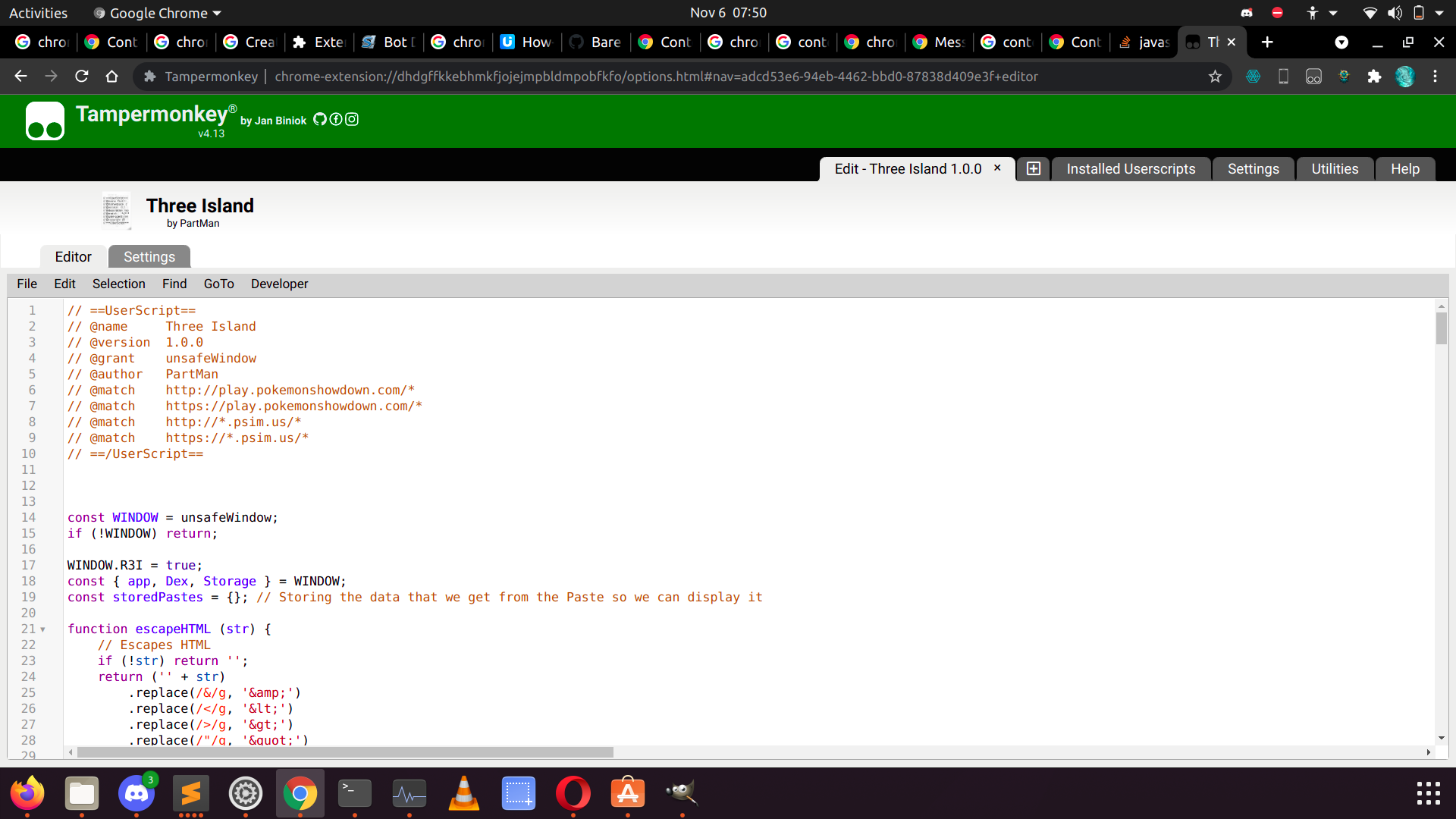Switch to the 'How' browser tab
The width and height of the screenshot is (1456, 819).
coord(526,42)
